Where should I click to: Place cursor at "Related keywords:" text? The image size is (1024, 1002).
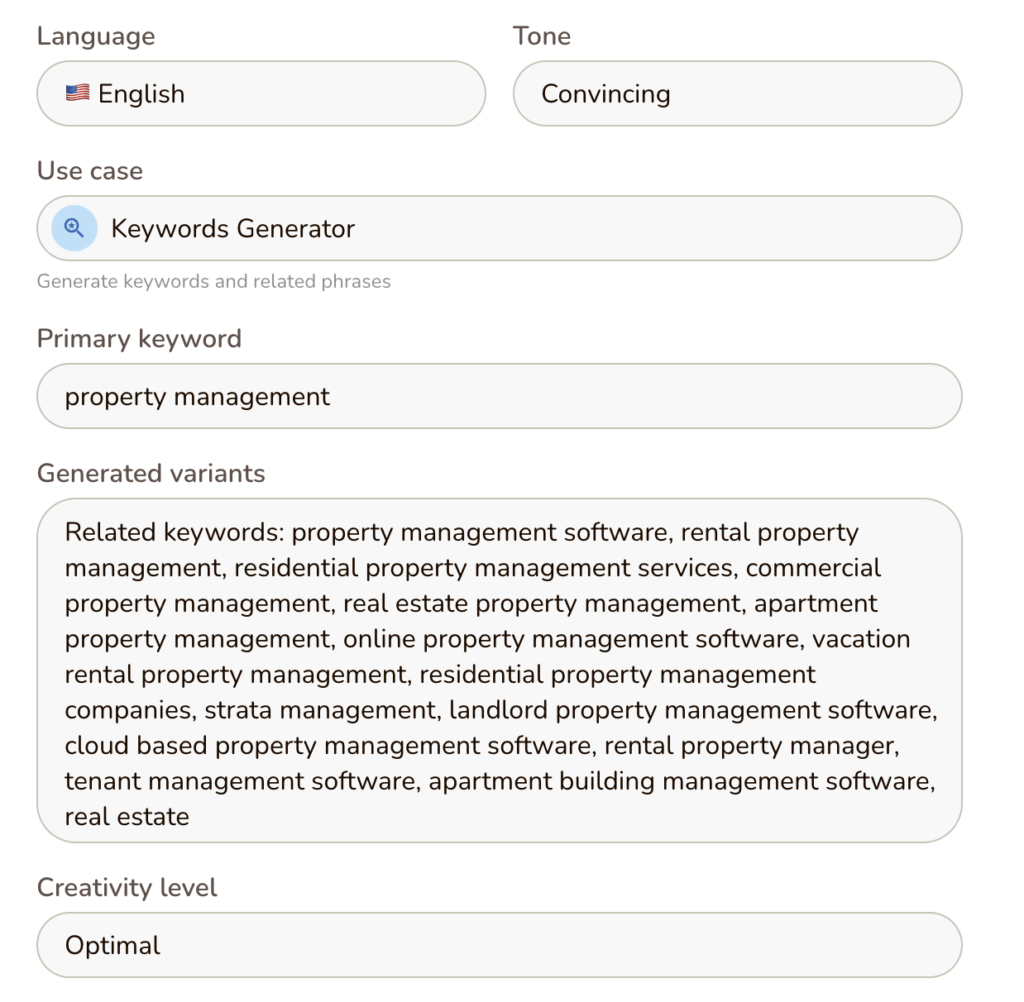click(x=174, y=533)
